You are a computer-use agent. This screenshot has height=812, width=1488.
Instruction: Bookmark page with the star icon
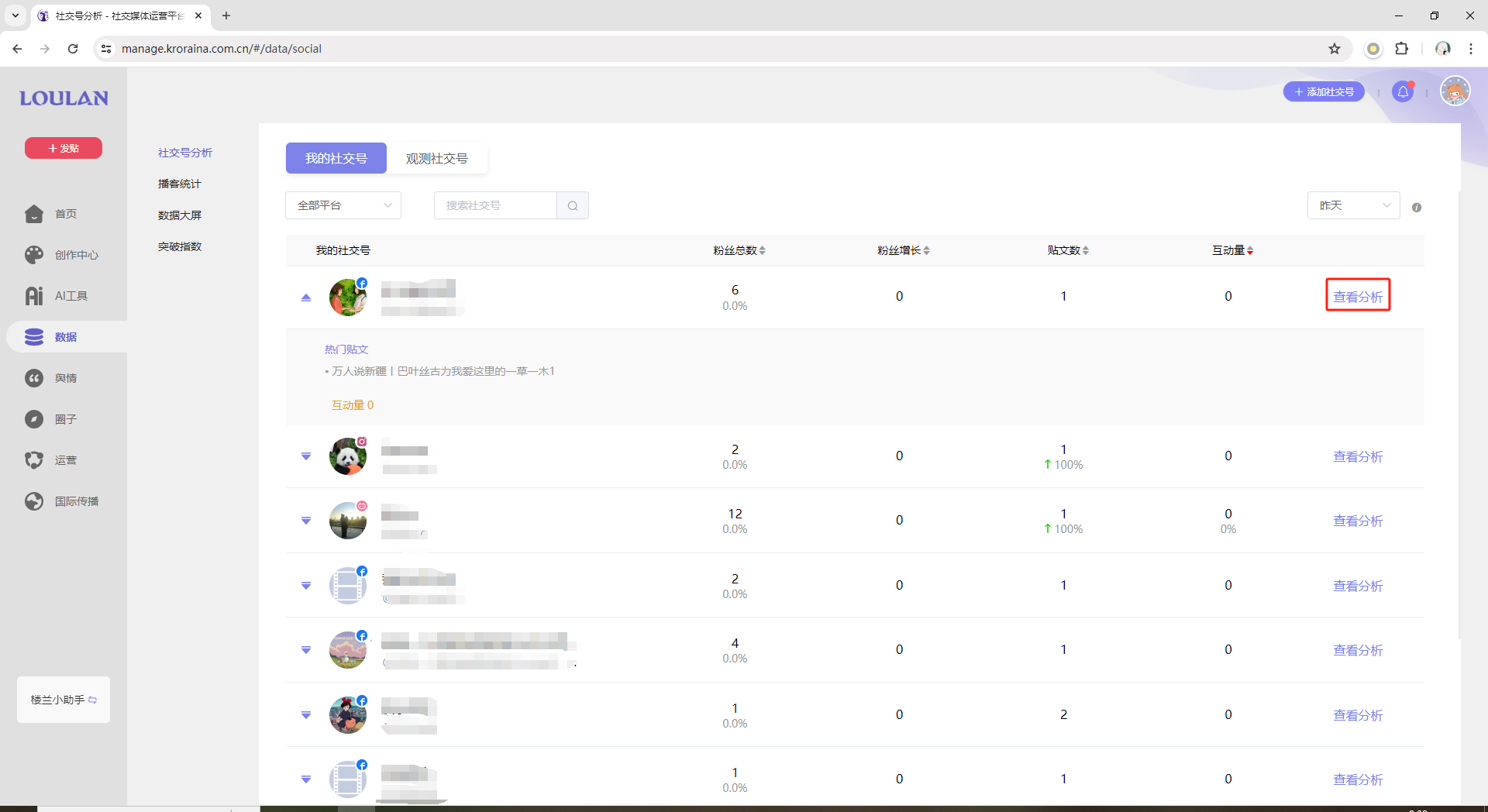(x=1335, y=49)
